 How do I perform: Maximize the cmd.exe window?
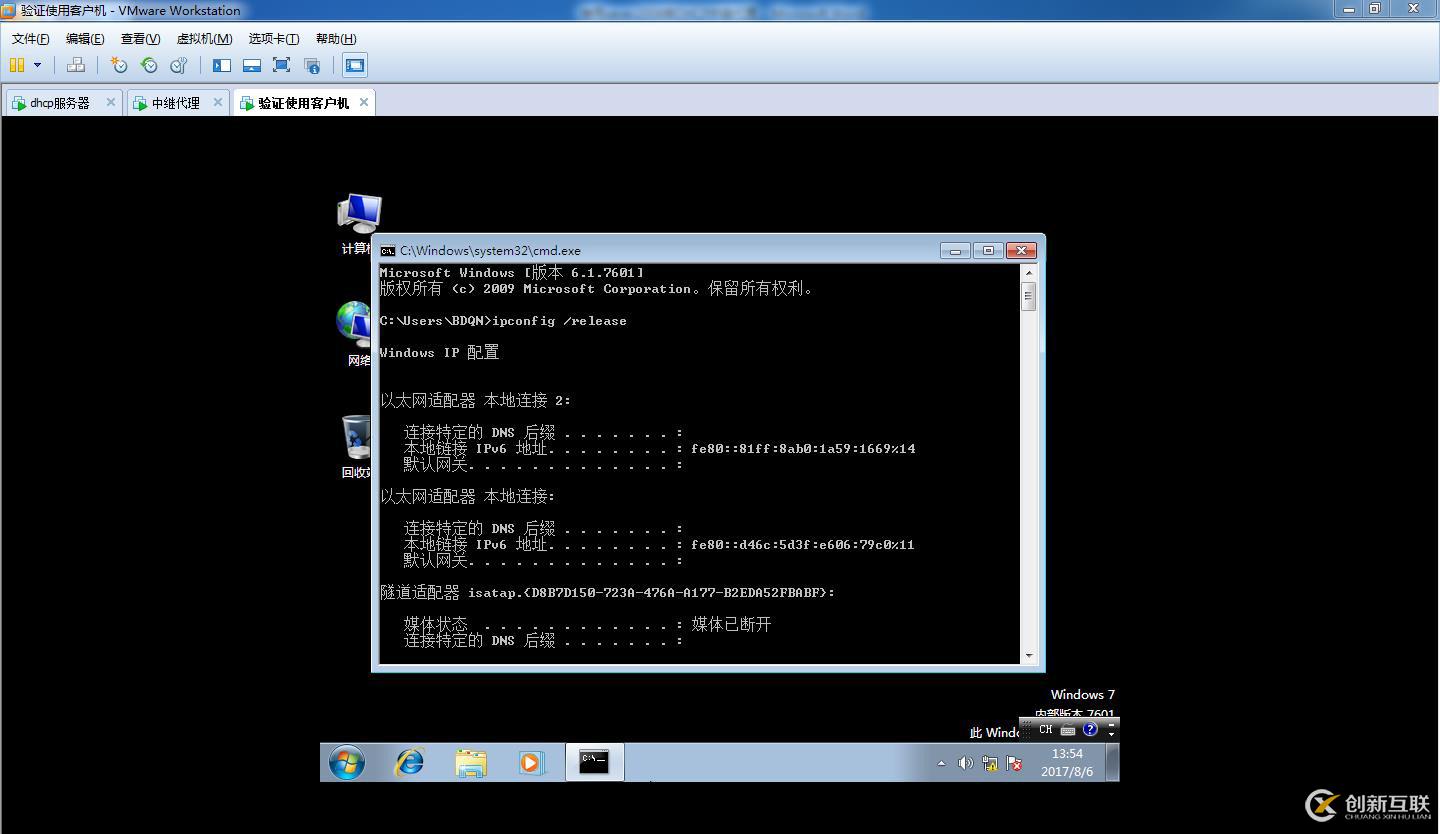coord(988,251)
